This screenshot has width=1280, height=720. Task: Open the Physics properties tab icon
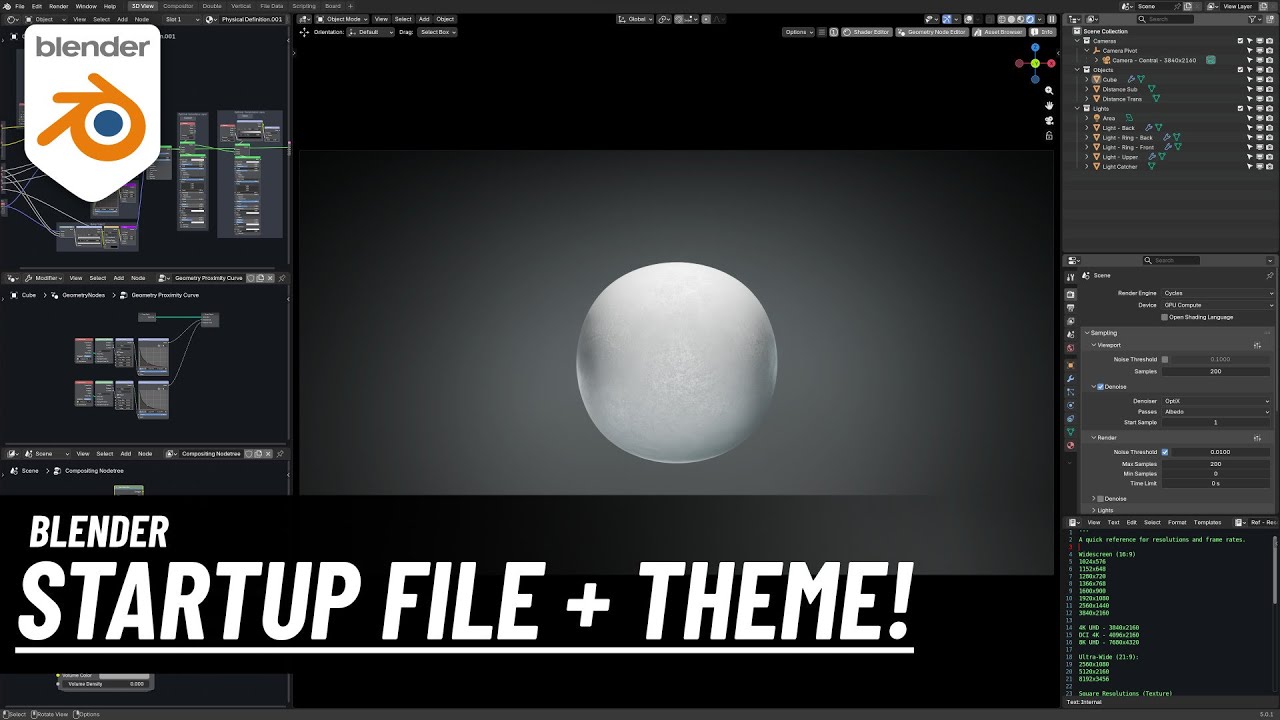pyautogui.click(x=1070, y=405)
